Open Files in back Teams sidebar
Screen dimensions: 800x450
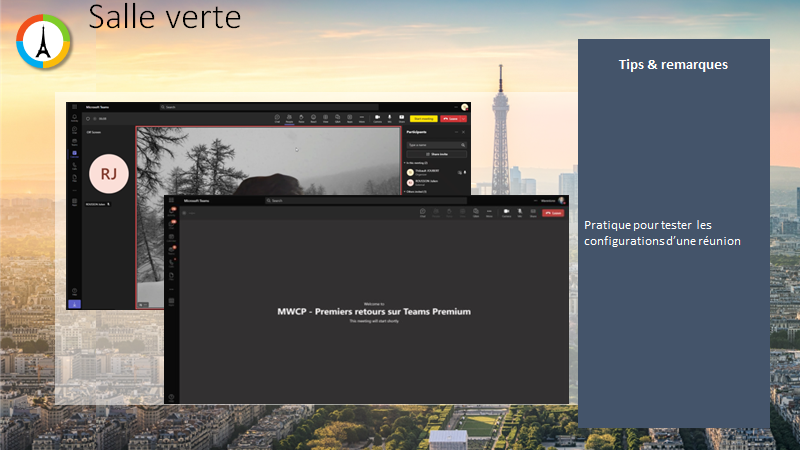(x=74, y=178)
